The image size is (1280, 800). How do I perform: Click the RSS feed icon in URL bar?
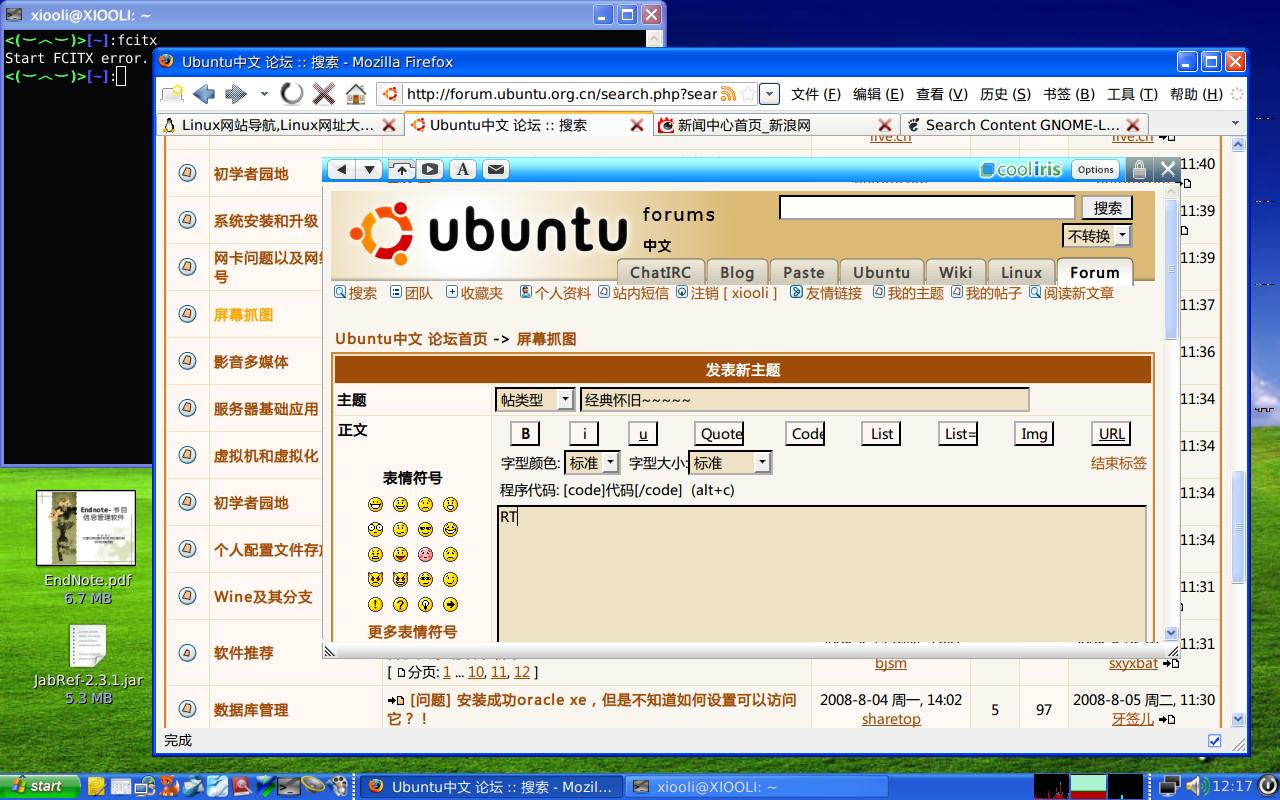(x=728, y=94)
